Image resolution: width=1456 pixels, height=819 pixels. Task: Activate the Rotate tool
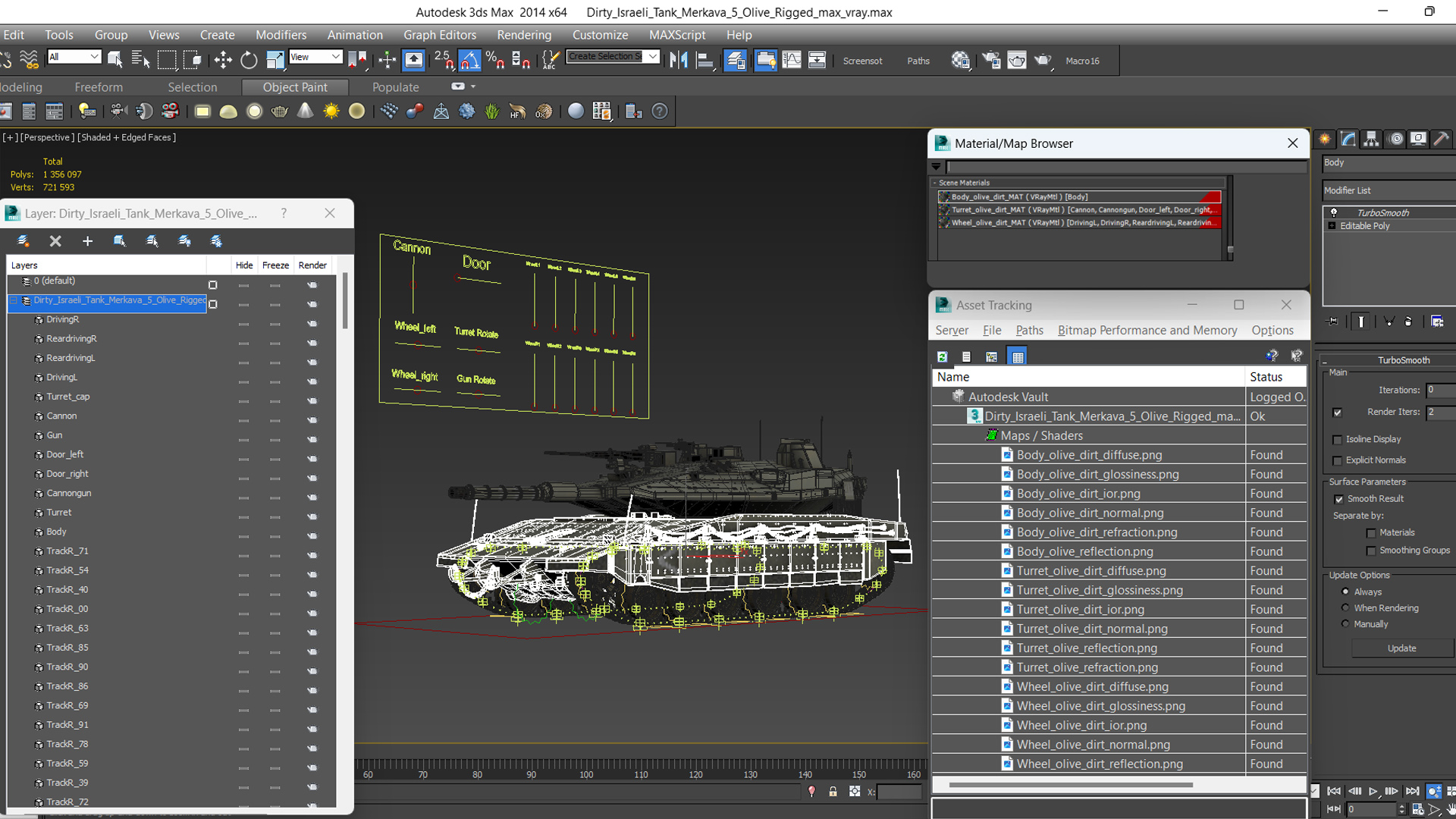249,60
